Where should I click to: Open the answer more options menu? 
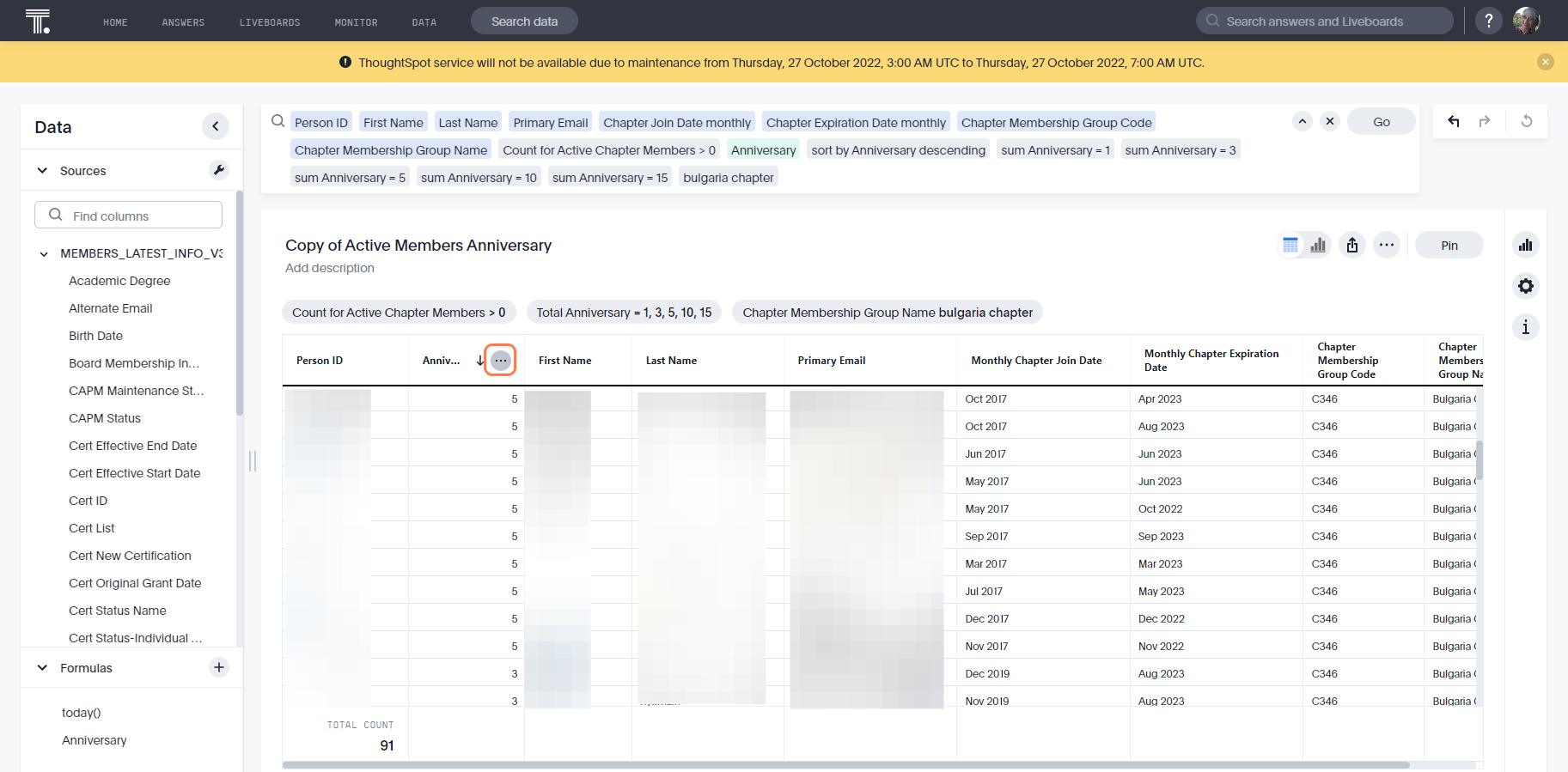coord(1387,245)
